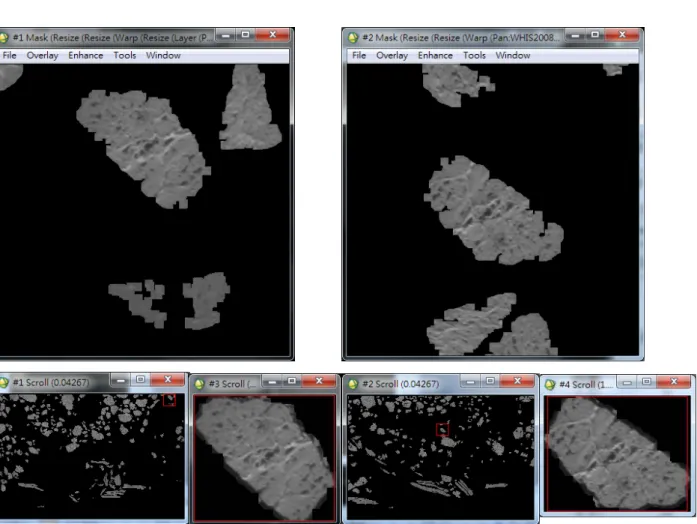The image size is (697, 524).
Task: Open Overlay menu in #2 Mask window
Action: [x=392, y=56]
